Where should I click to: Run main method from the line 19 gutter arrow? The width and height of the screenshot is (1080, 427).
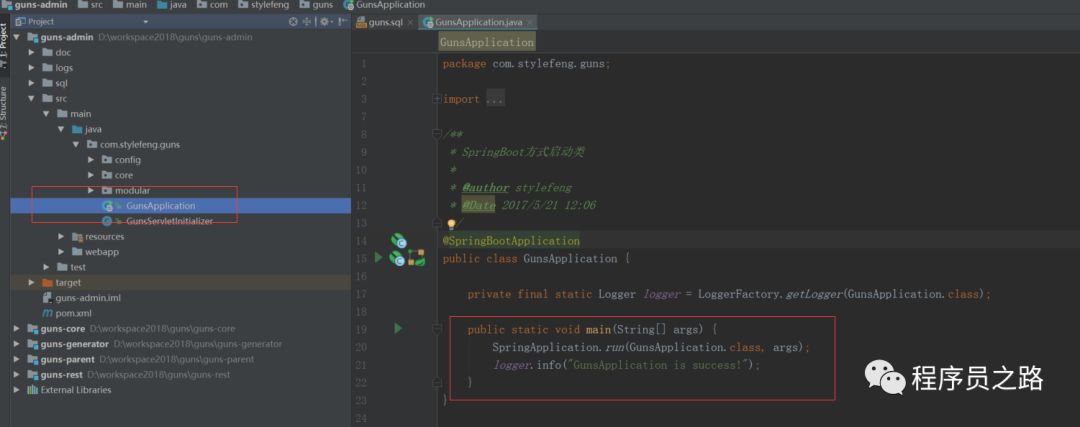coord(397,328)
